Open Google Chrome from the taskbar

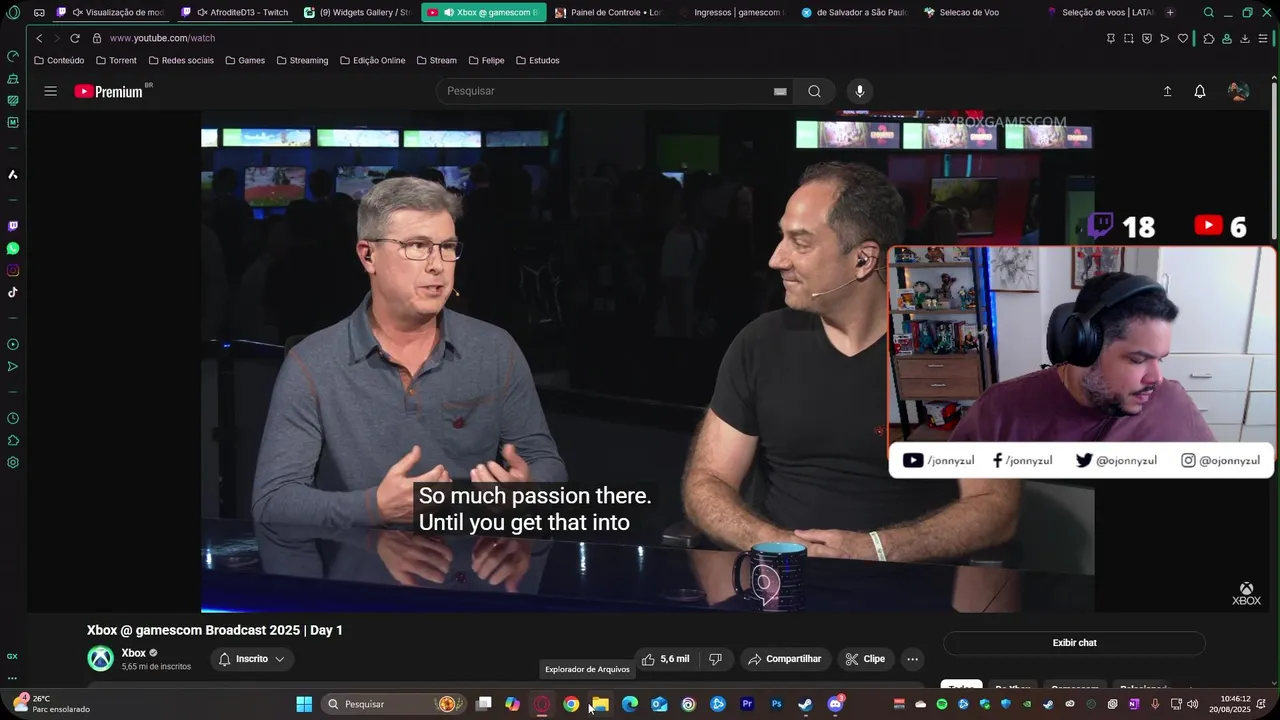tap(571, 704)
